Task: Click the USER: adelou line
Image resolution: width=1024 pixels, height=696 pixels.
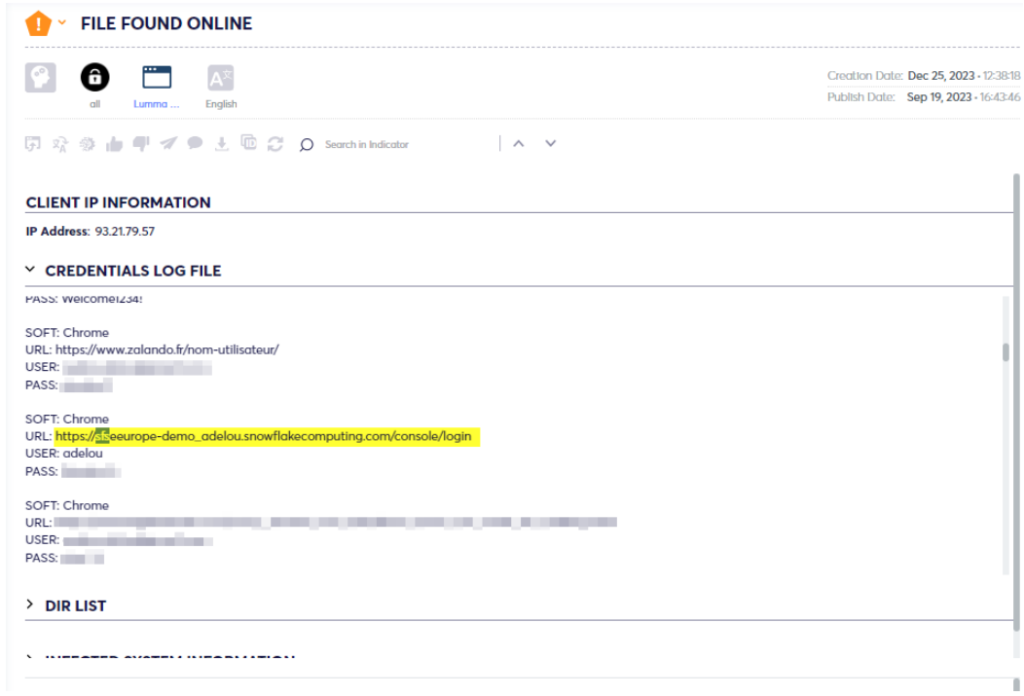Action: coord(64,453)
